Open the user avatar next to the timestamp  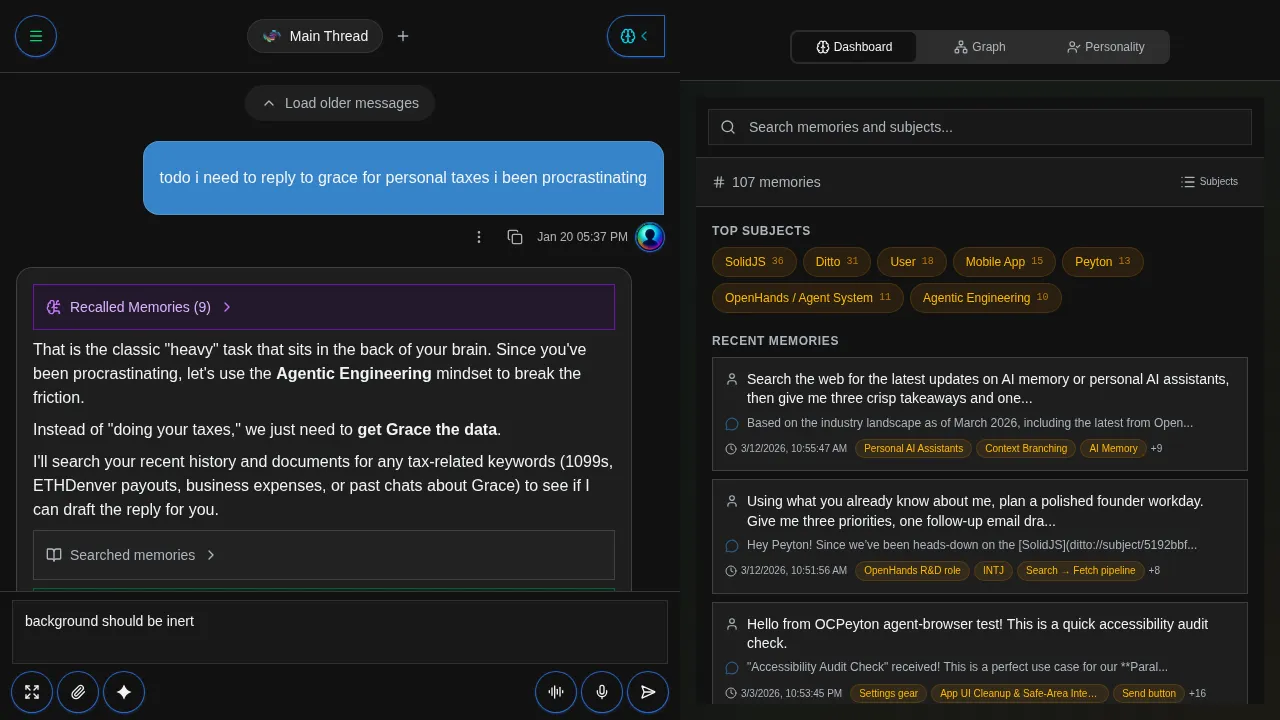pyautogui.click(x=650, y=237)
